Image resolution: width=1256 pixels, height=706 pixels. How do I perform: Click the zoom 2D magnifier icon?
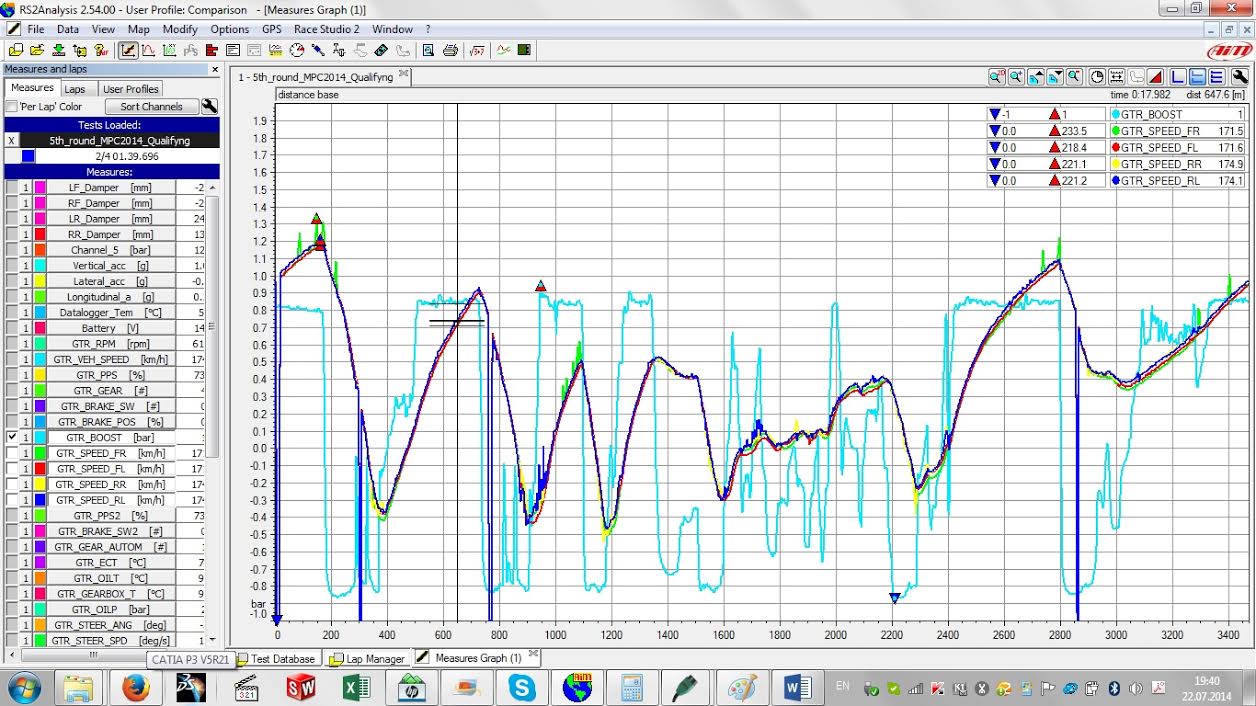tap(997, 76)
